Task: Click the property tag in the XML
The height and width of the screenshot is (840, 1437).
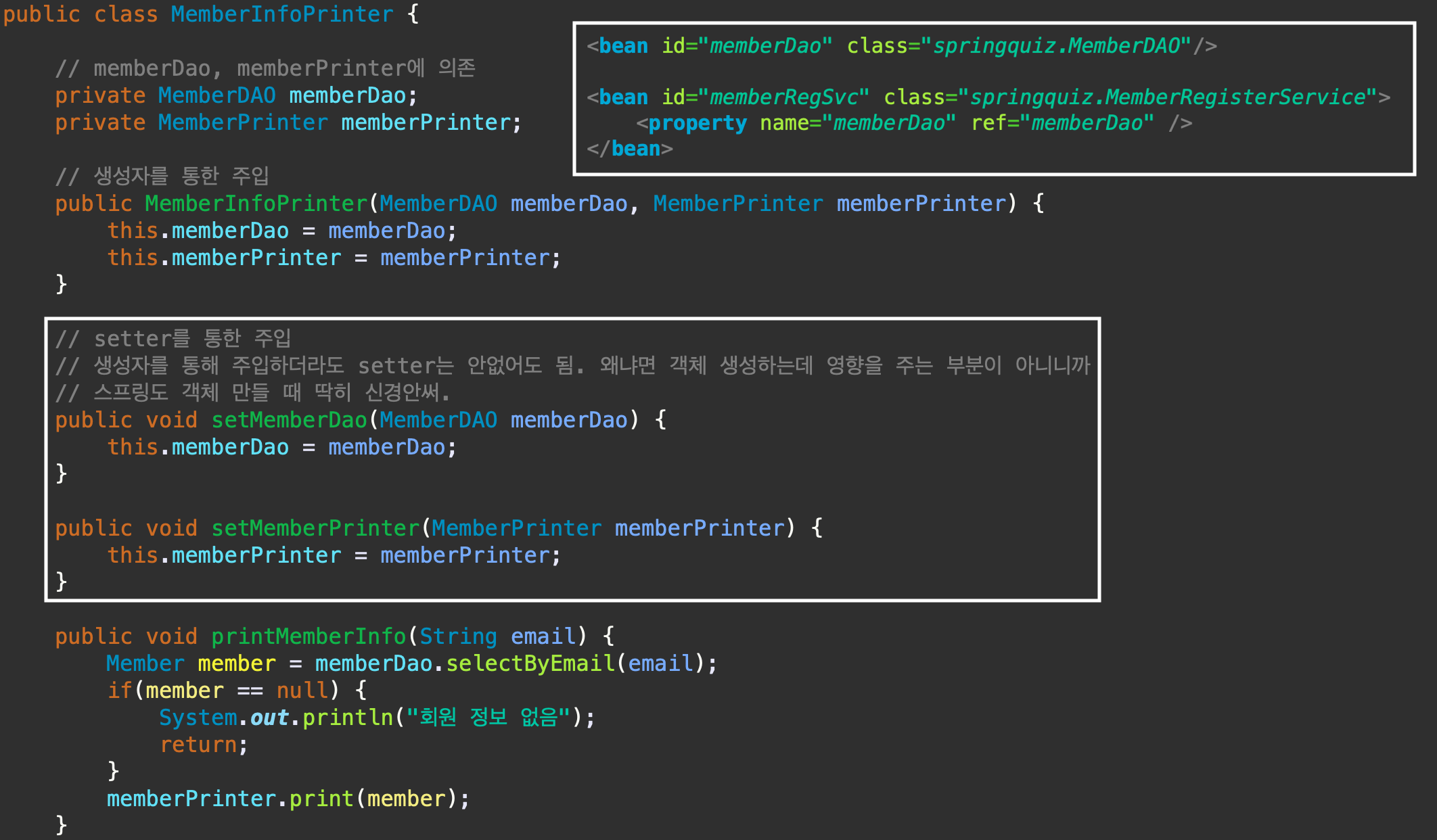Action: [x=697, y=123]
